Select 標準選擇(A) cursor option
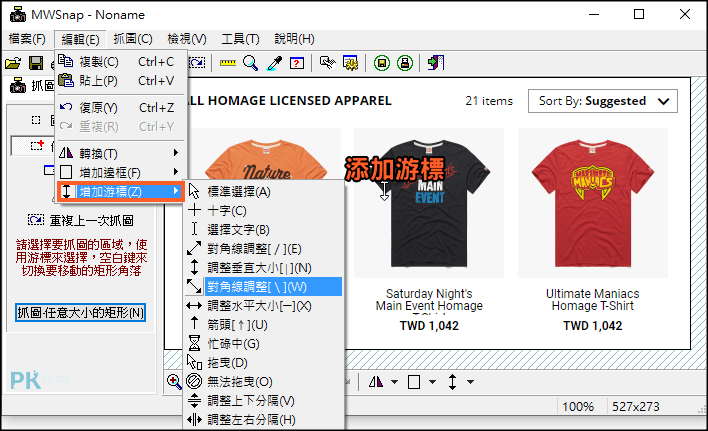 [264, 192]
